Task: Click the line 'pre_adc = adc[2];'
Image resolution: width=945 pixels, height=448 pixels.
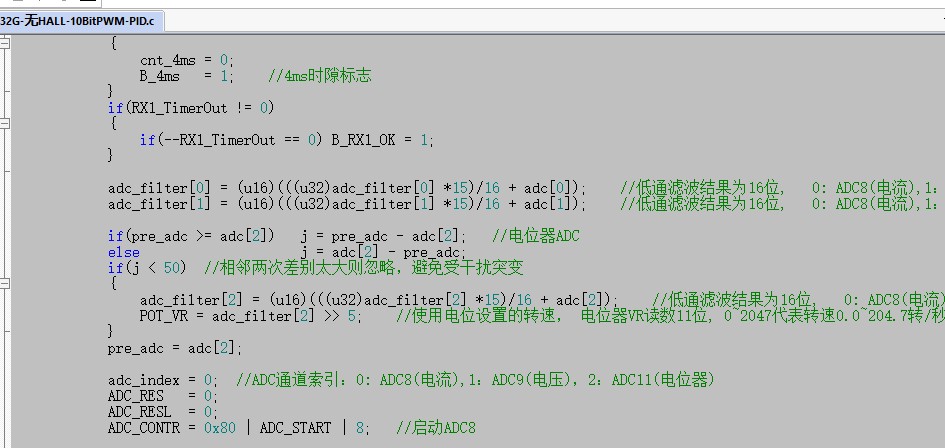Action: point(175,348)
